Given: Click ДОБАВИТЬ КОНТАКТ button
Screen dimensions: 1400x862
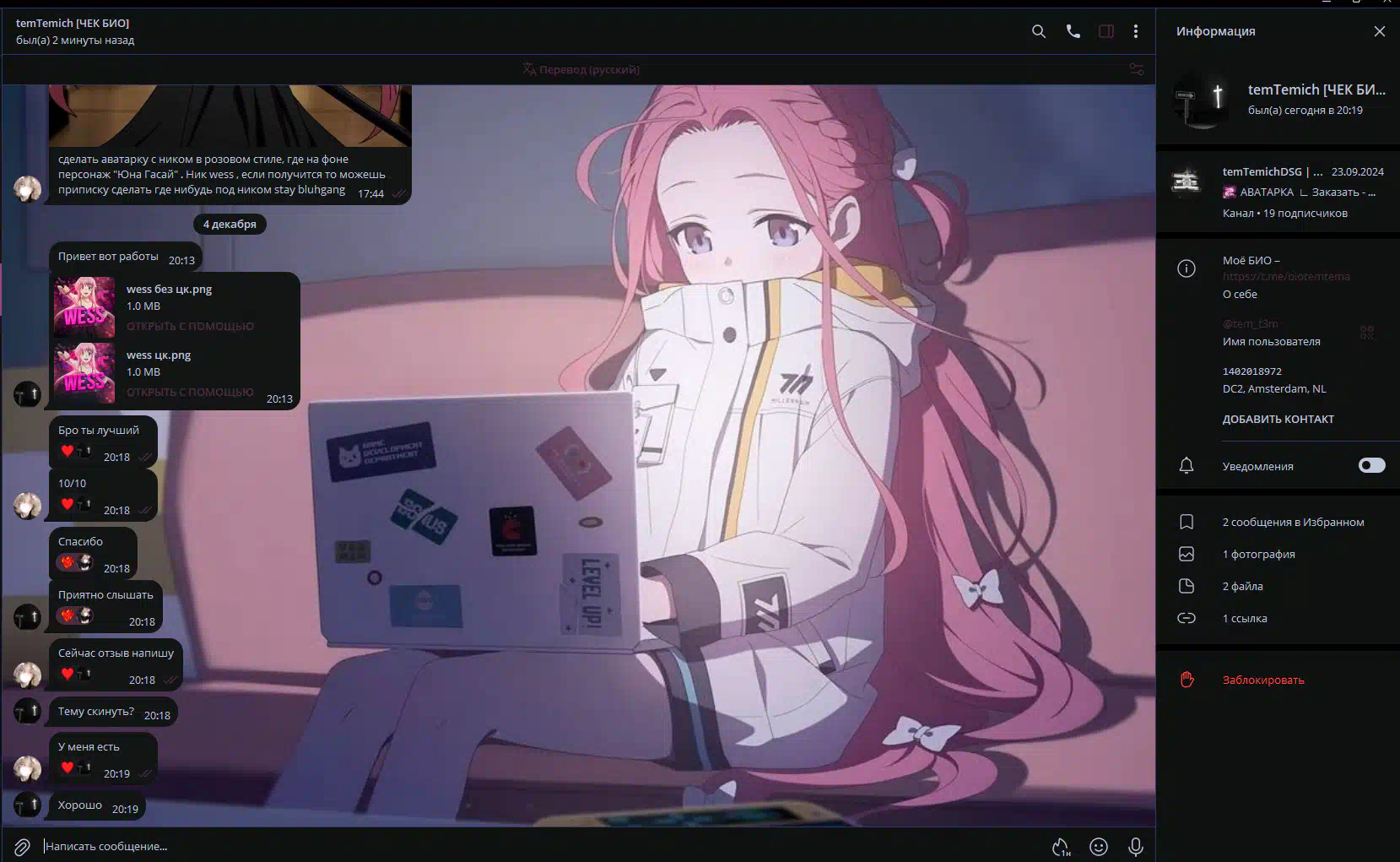Looking at the screenshot, I should (1278, 419).
